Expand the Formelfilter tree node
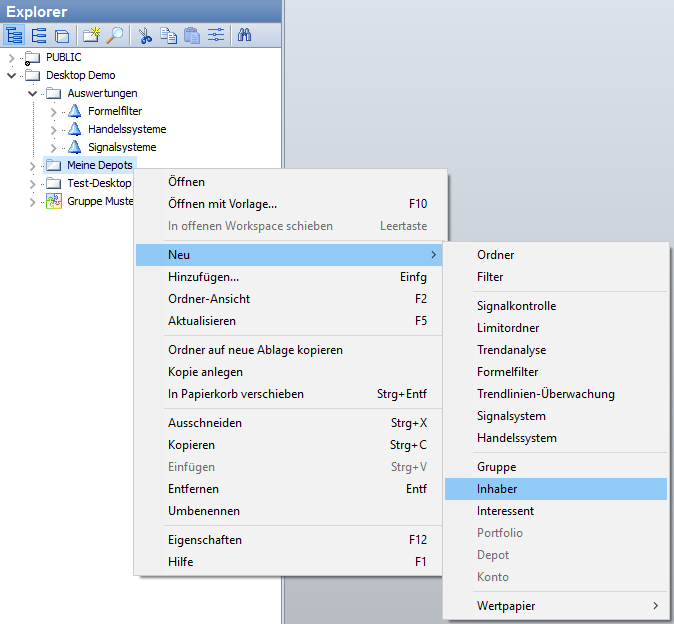 pos(53,111)
